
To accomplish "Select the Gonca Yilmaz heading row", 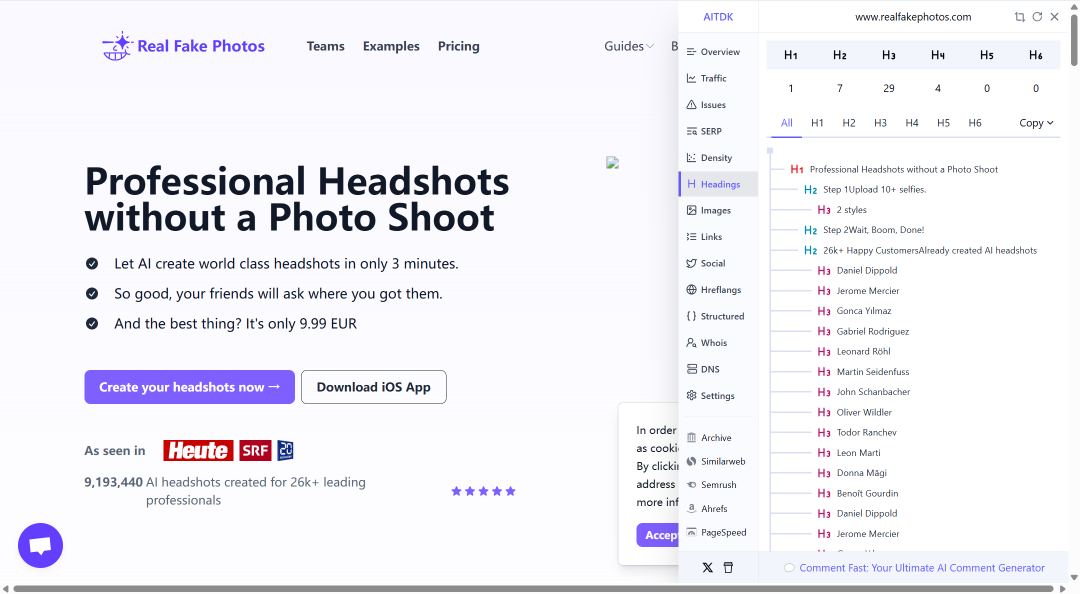I will [x=854, y=311].
